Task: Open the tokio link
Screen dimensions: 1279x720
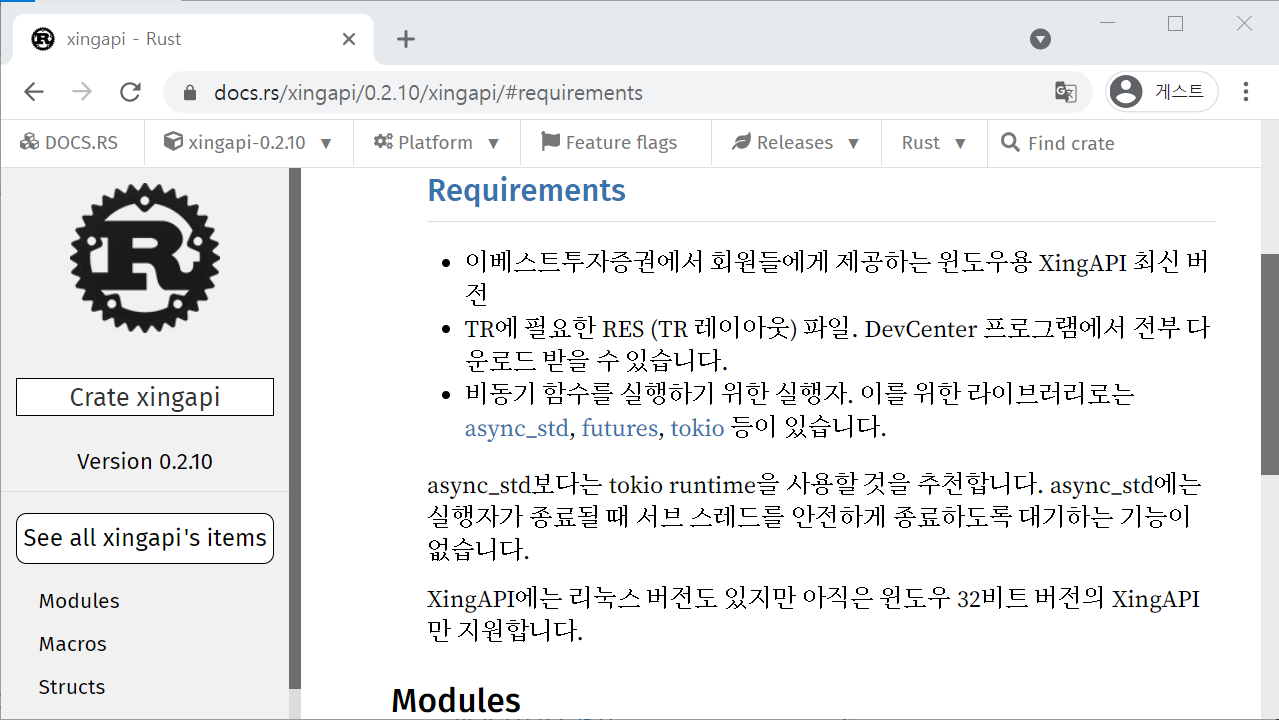Action: click(x=697, y=429)
